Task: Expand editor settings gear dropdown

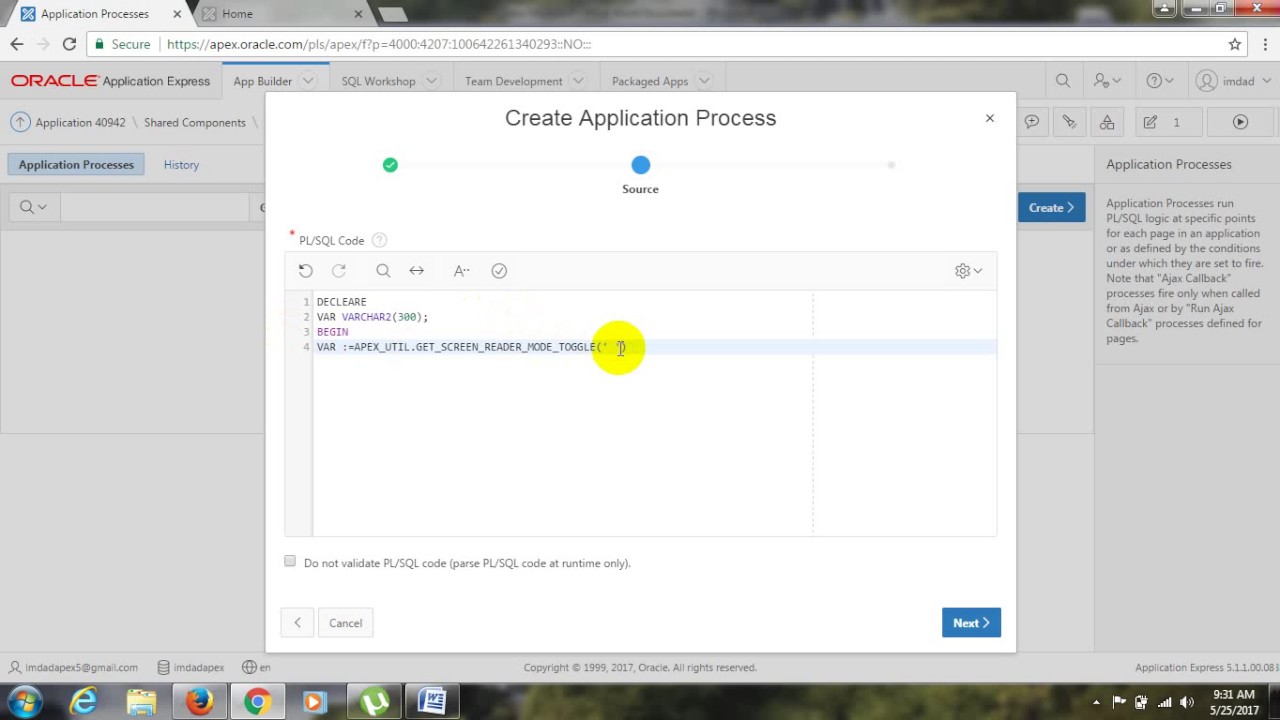Action: point(968,271)
